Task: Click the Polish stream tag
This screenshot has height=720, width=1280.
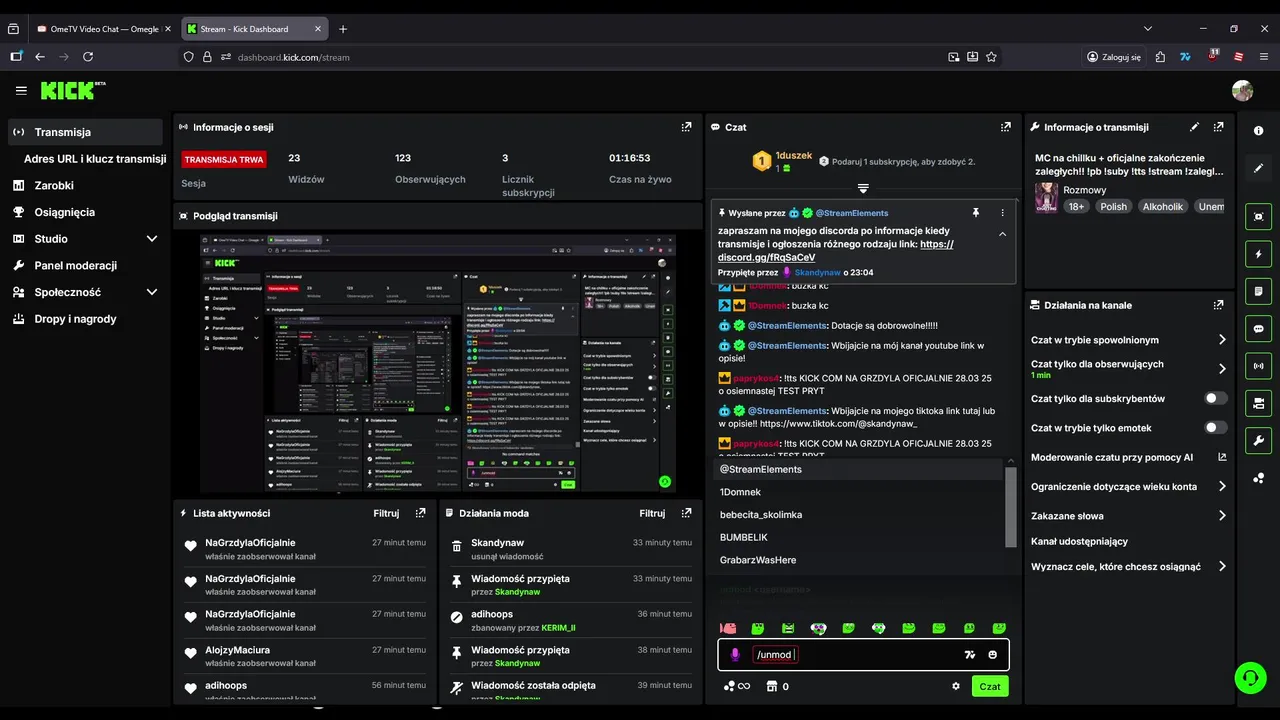Action: pyautogui.click(x=1113, y=206)
